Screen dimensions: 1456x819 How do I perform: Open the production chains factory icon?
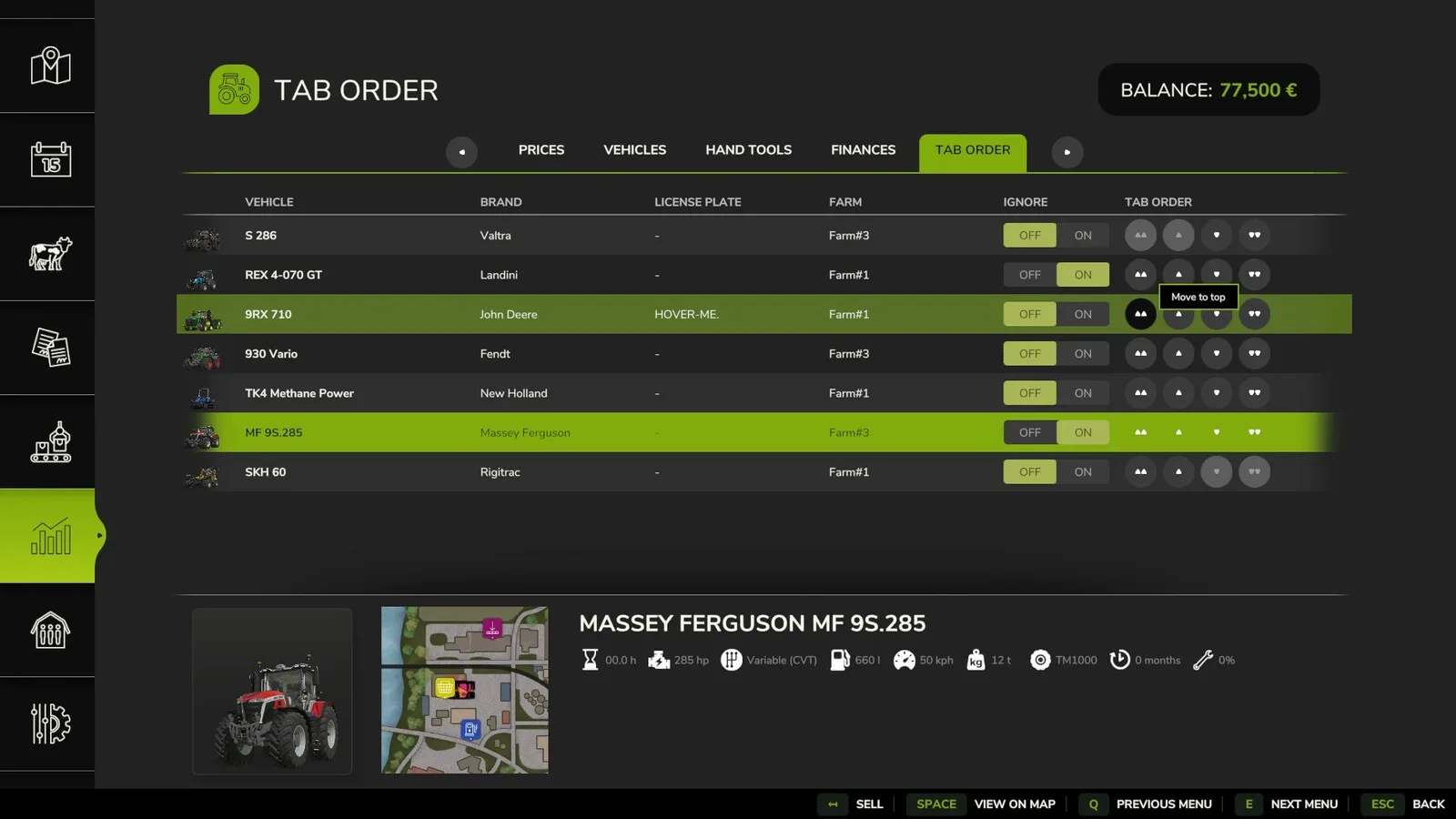tap(50, 442)
